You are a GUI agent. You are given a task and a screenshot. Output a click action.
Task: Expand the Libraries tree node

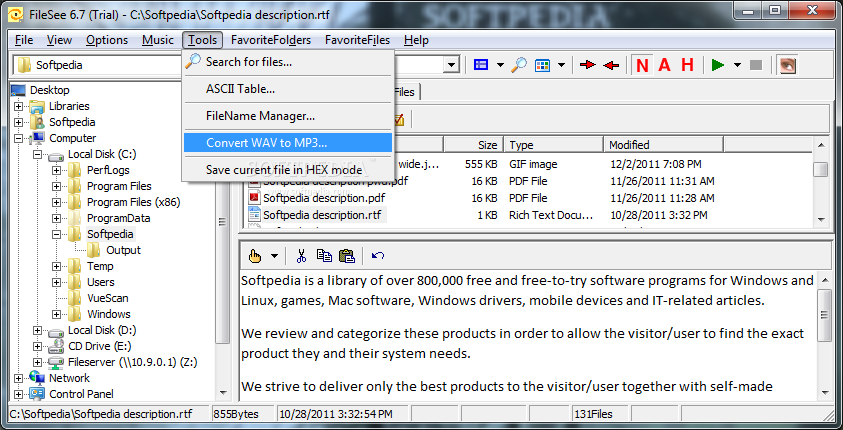(x=18, y=106)
